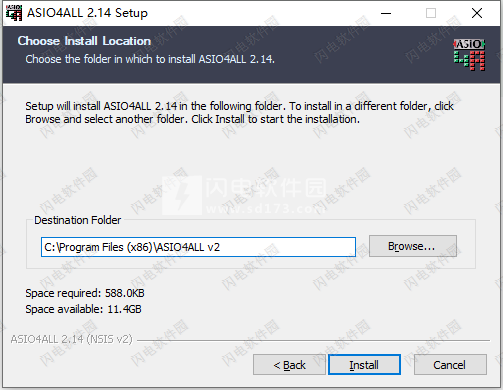Click the setup instructions paragraph
The image size is (503, 390).
click(239, 113)
